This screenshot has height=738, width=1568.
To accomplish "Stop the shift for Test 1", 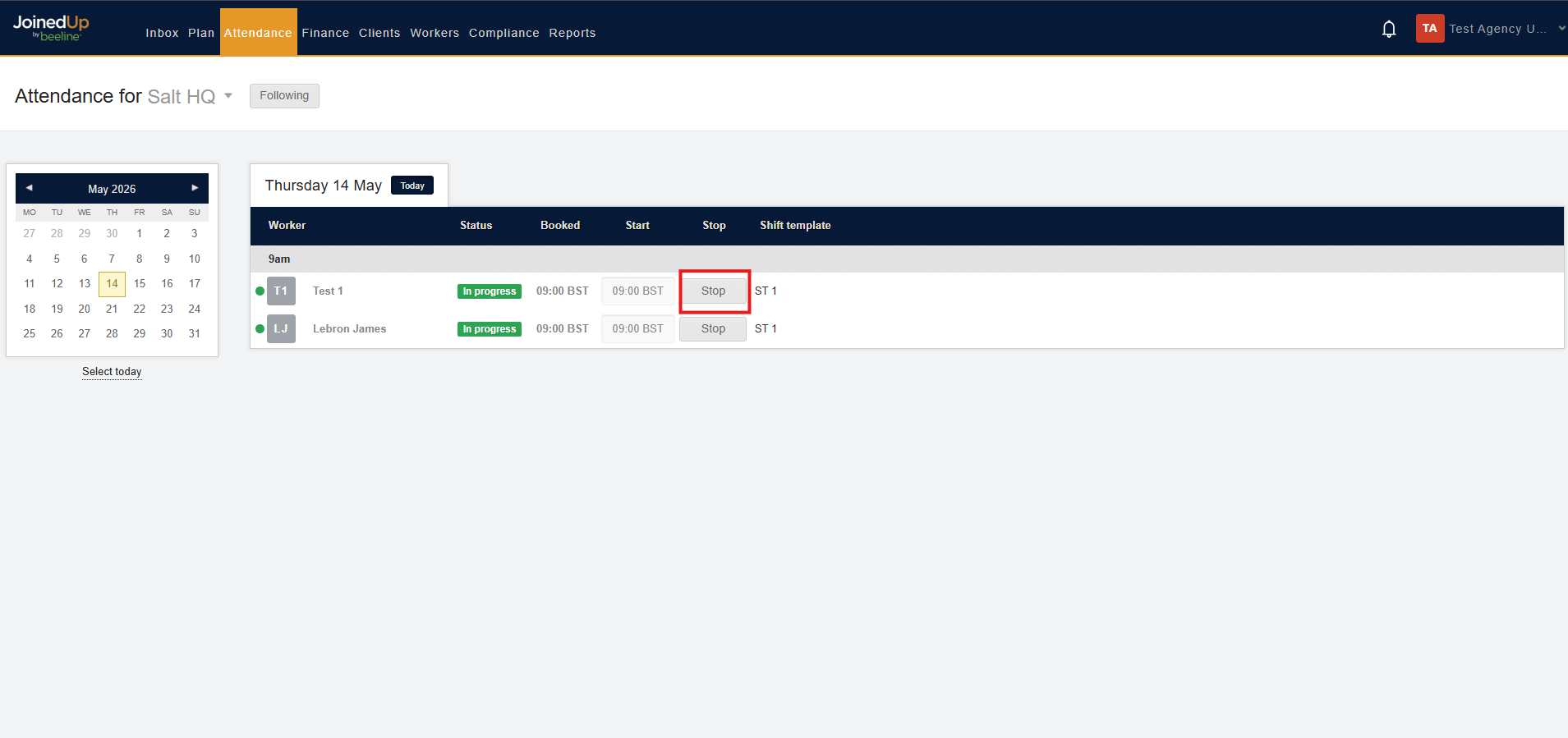I will coord(713,291).
